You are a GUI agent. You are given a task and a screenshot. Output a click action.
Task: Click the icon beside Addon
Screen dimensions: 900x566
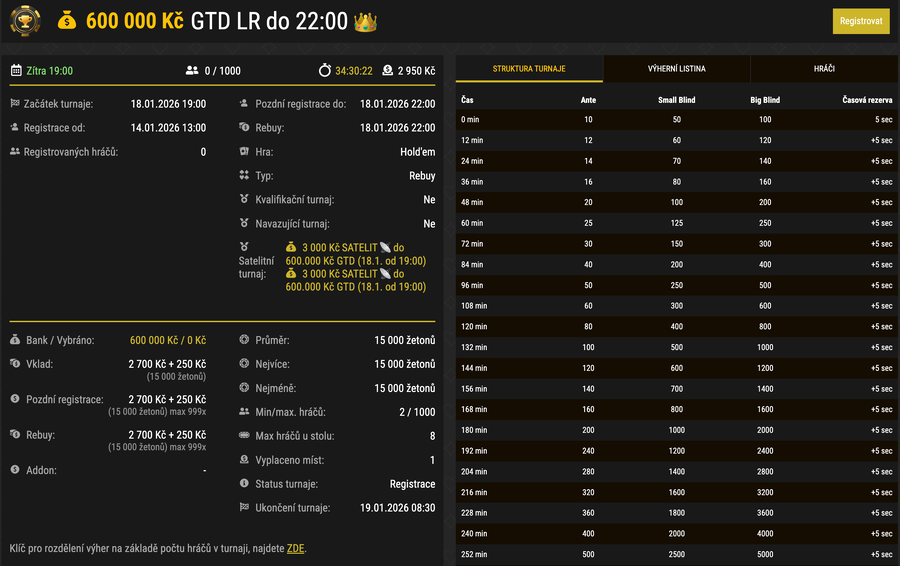click(15, 469)
